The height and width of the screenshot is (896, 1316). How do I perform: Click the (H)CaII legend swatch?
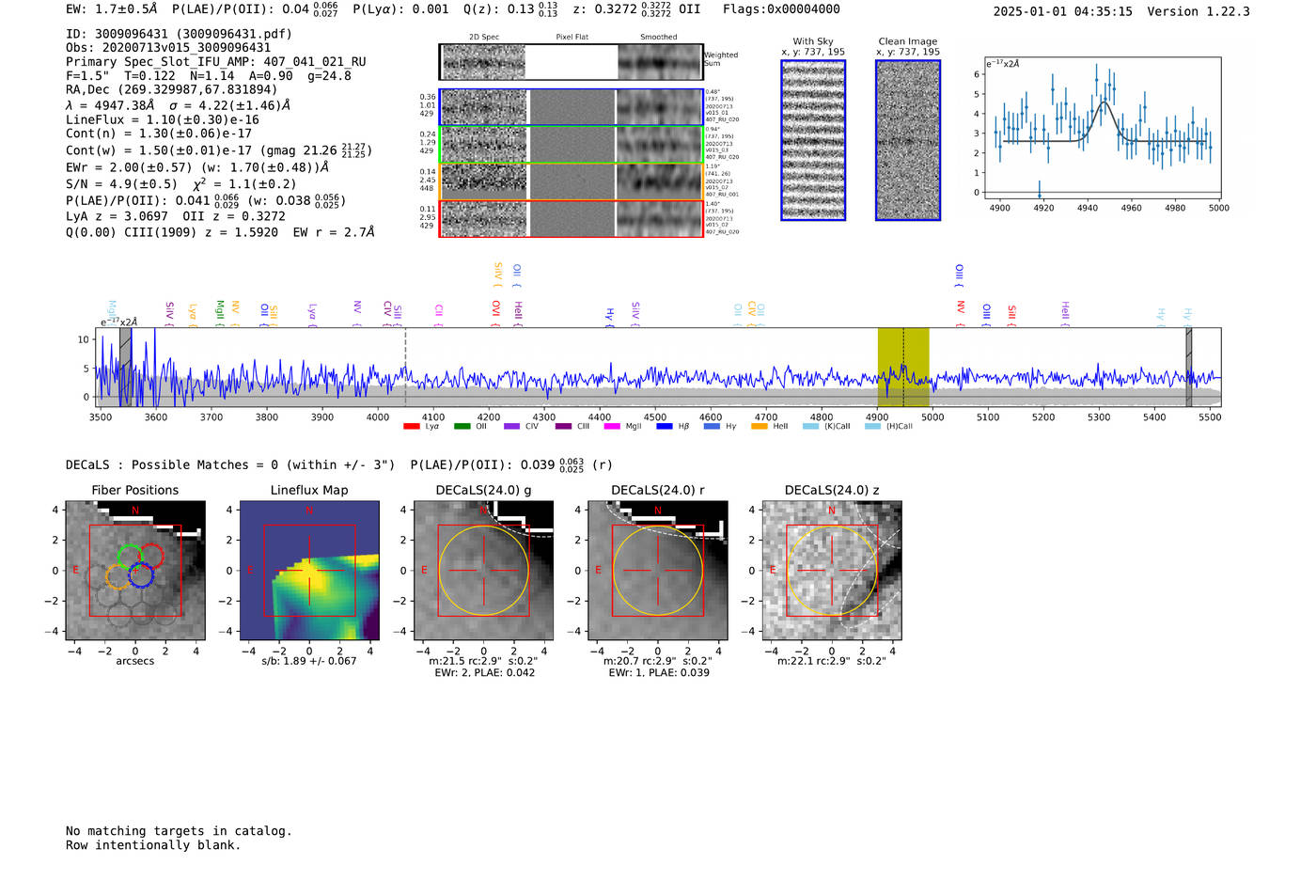[x=873, y=427]
